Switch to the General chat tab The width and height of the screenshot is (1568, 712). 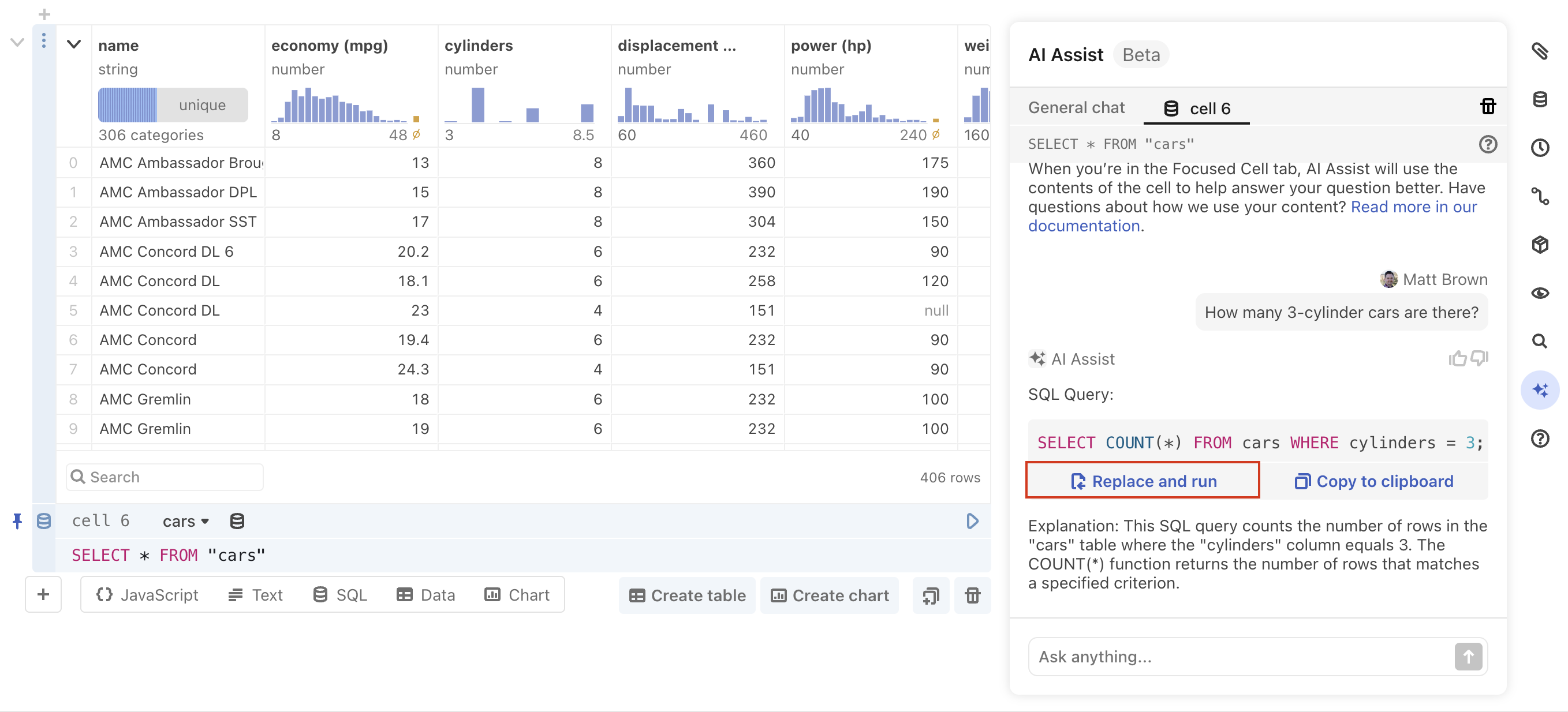pos(1076,107)
